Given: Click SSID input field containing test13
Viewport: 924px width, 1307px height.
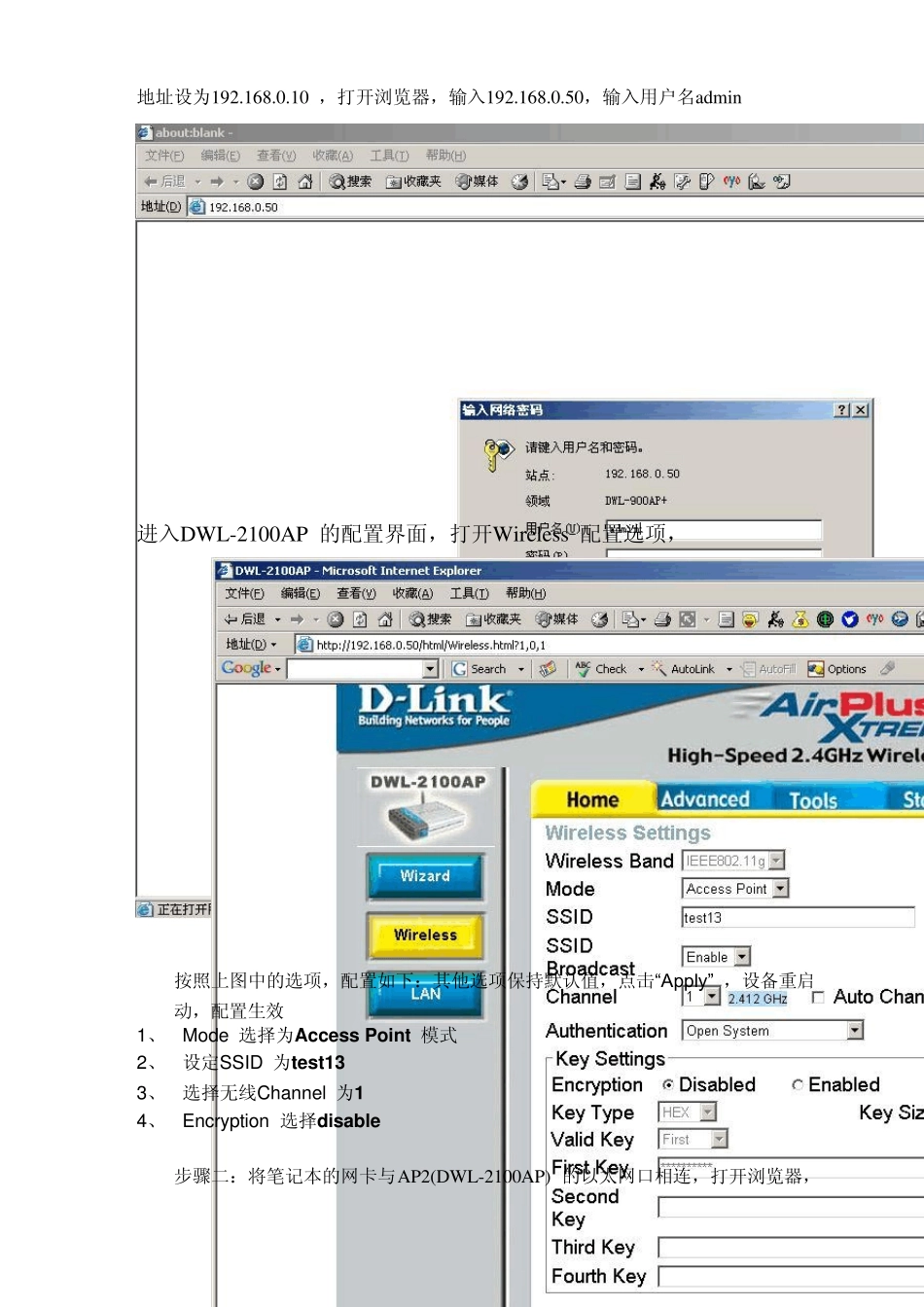Looking at the screenshot, I should (x=798, y=917).
